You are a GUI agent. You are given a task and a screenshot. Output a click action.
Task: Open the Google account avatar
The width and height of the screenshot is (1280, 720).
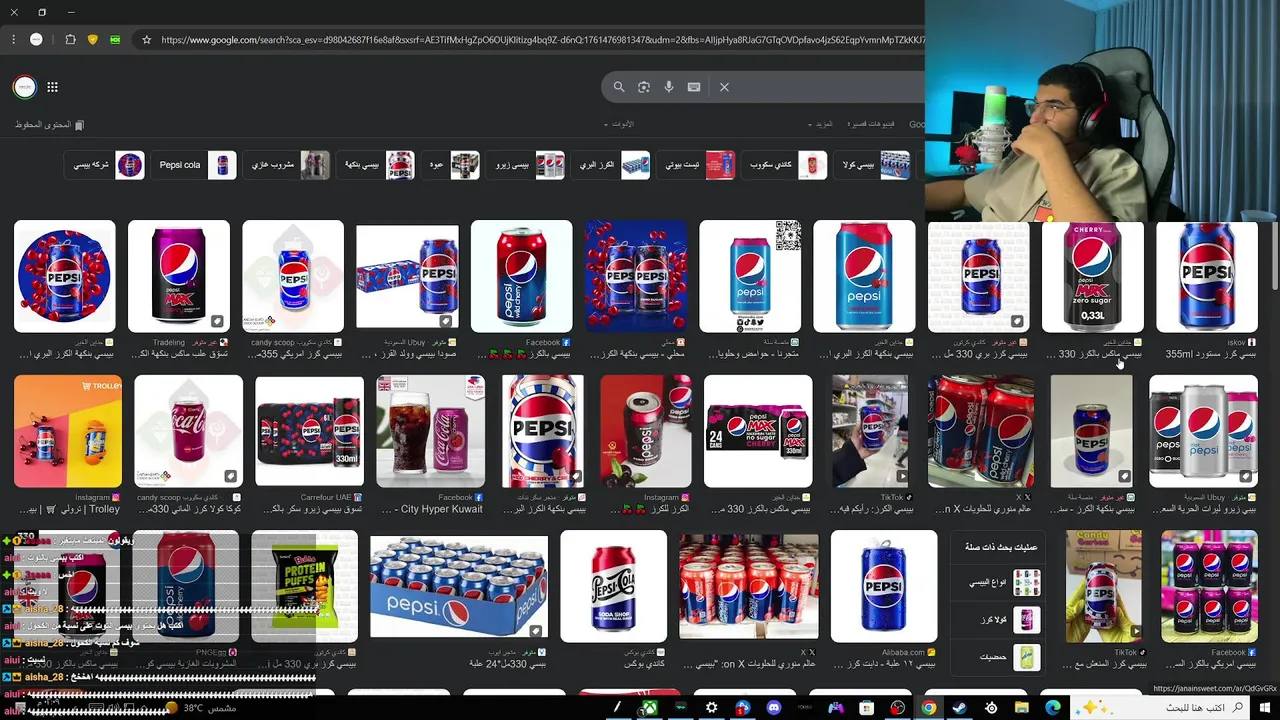24,87
